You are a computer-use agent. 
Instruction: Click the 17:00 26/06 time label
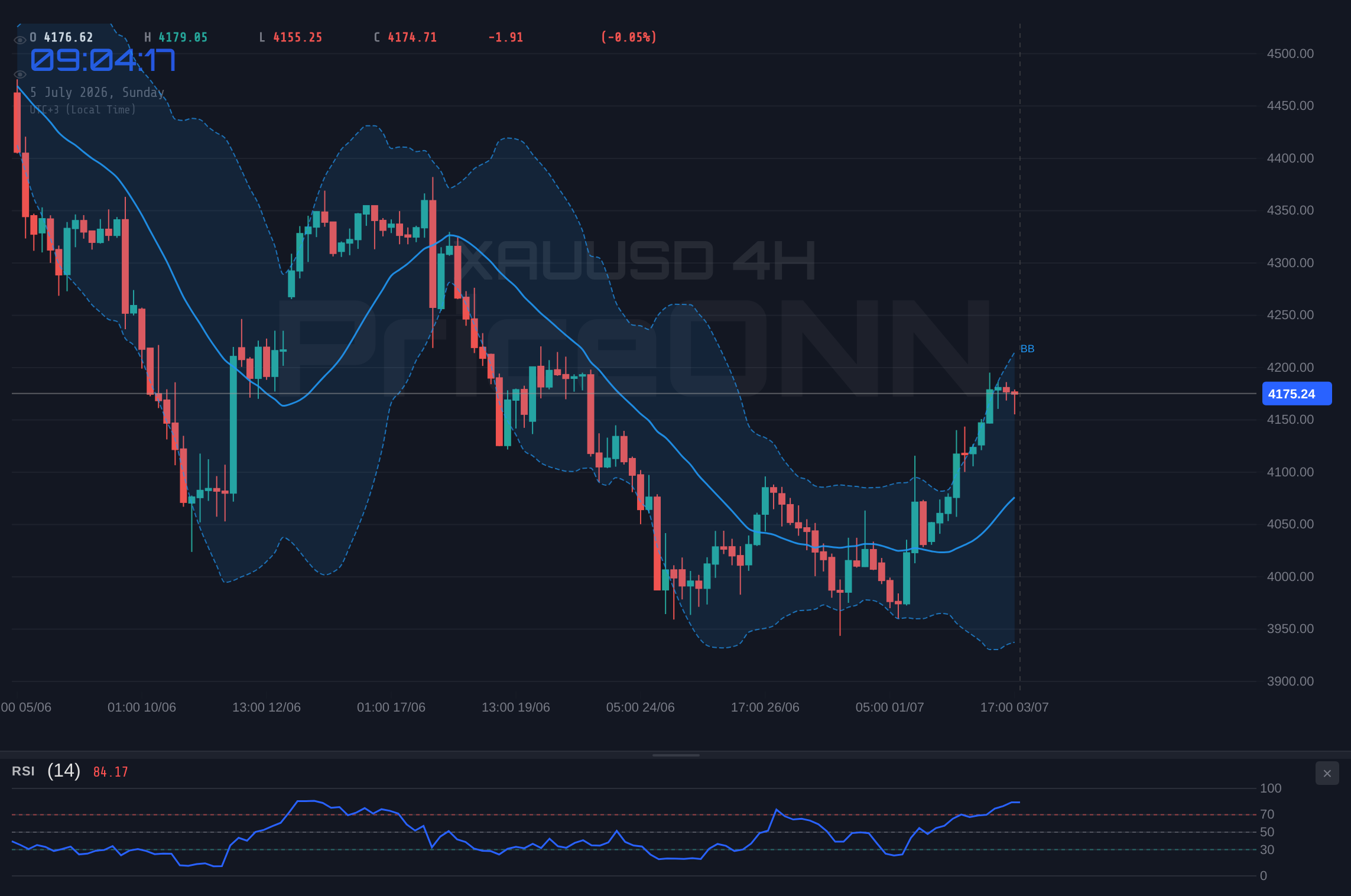point(765,707)
